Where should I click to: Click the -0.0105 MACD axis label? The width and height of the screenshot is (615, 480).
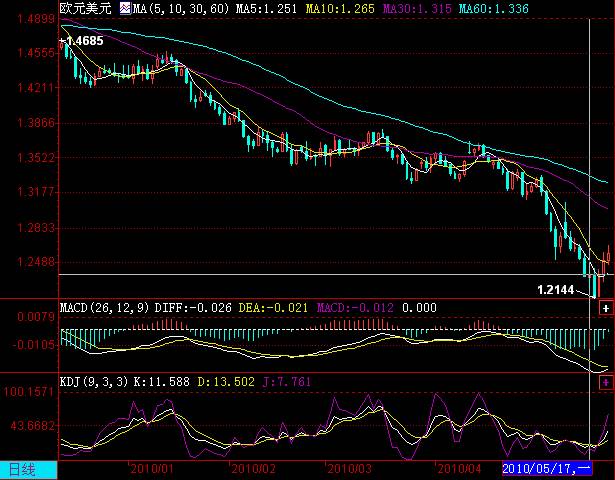click(34, 345)
